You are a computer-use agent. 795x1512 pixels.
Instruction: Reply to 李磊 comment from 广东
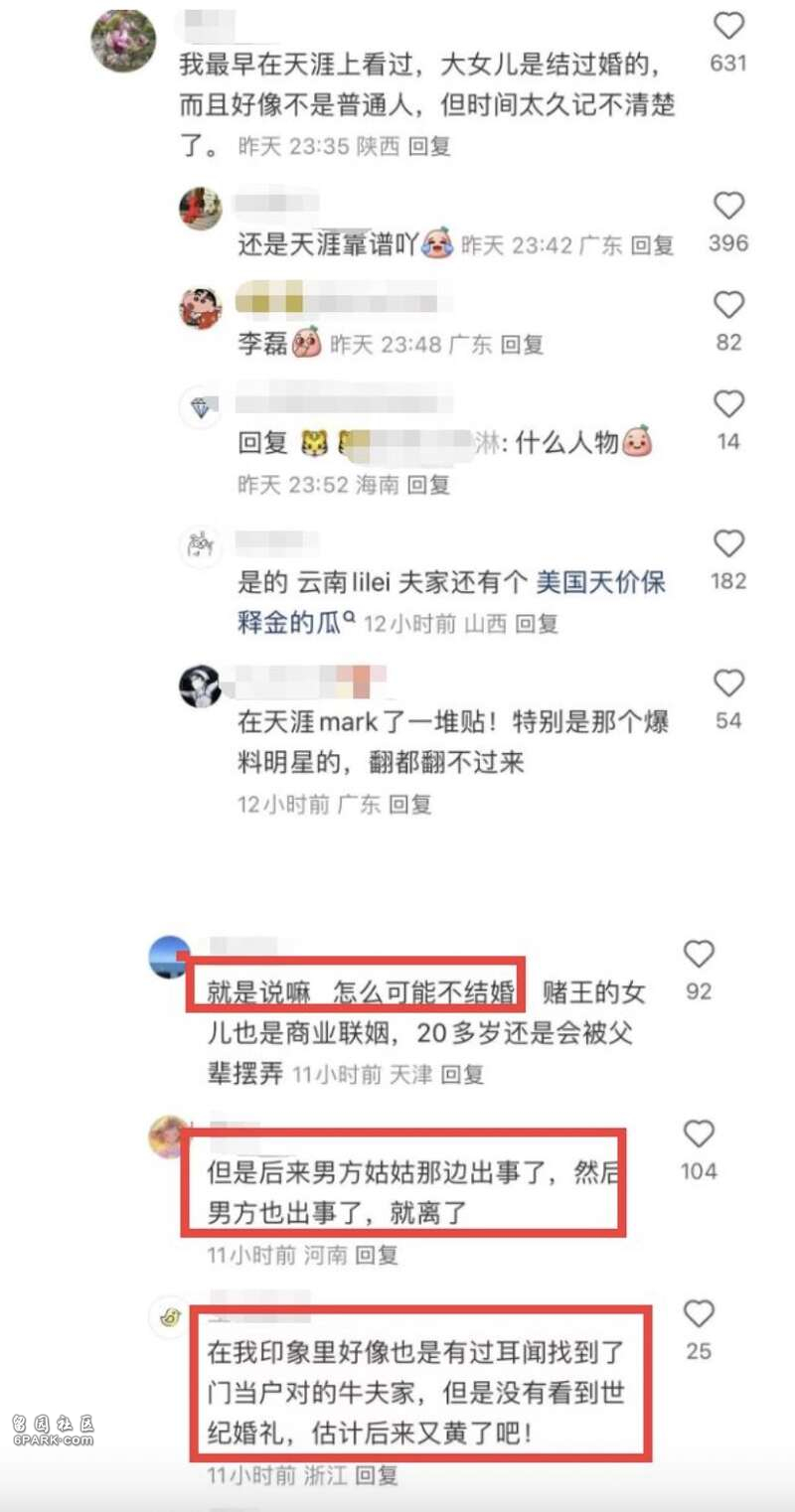tap(522, 345)
